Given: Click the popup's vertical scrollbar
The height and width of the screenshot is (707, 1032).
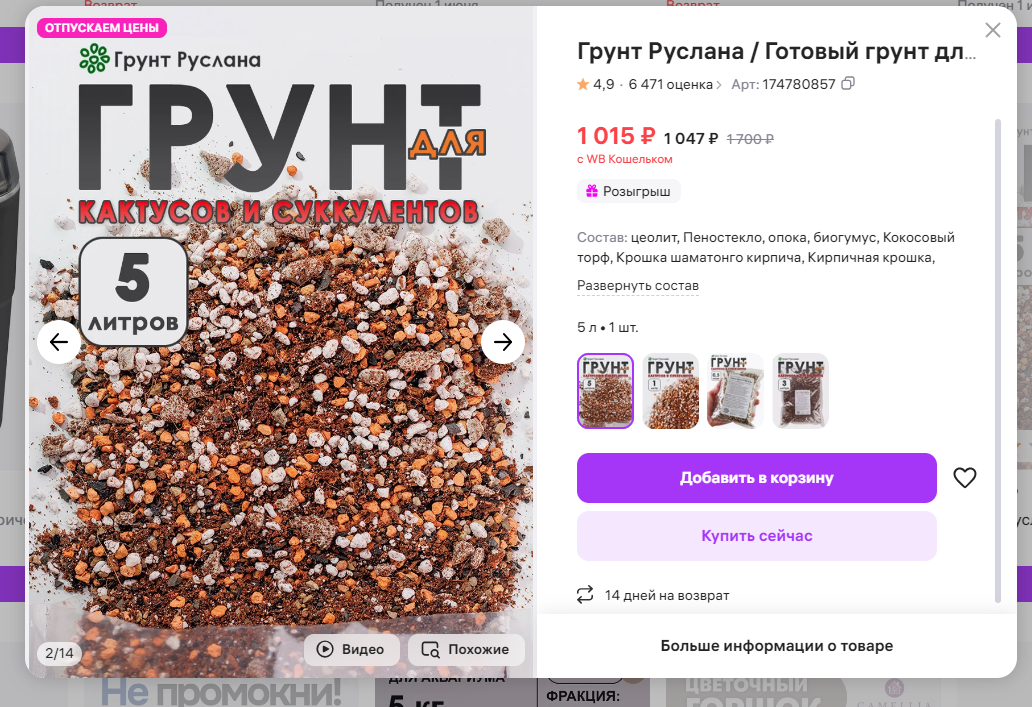Looking at the screenshot, I should (x=998, y=361).
